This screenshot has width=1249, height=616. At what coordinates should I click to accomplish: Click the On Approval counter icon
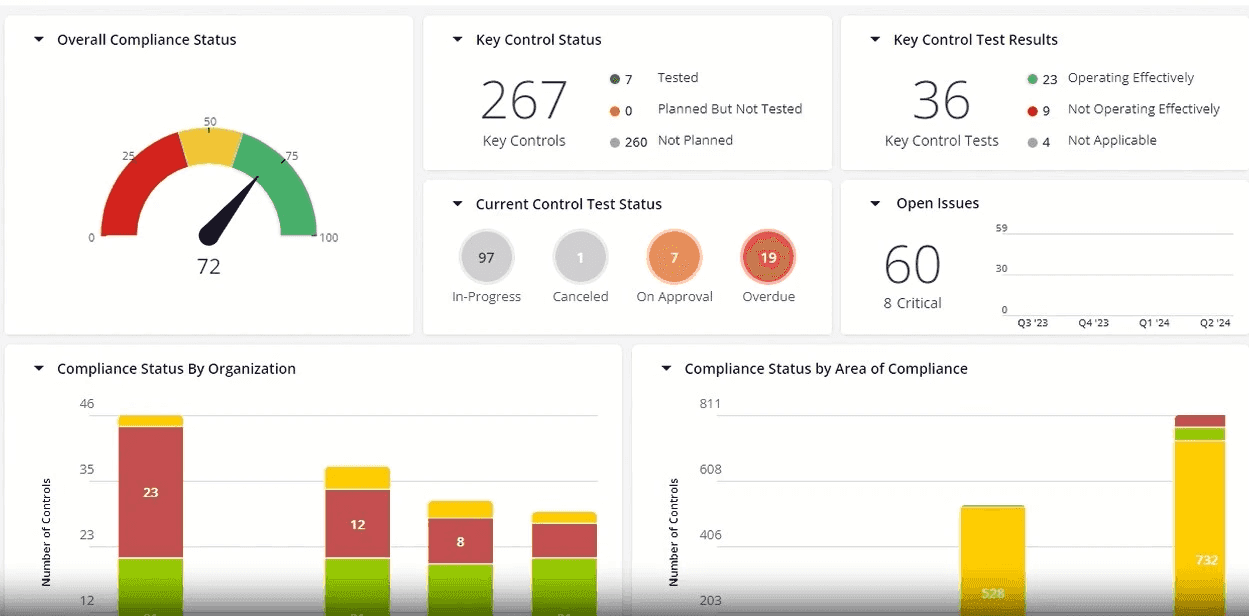coord(674,257)
